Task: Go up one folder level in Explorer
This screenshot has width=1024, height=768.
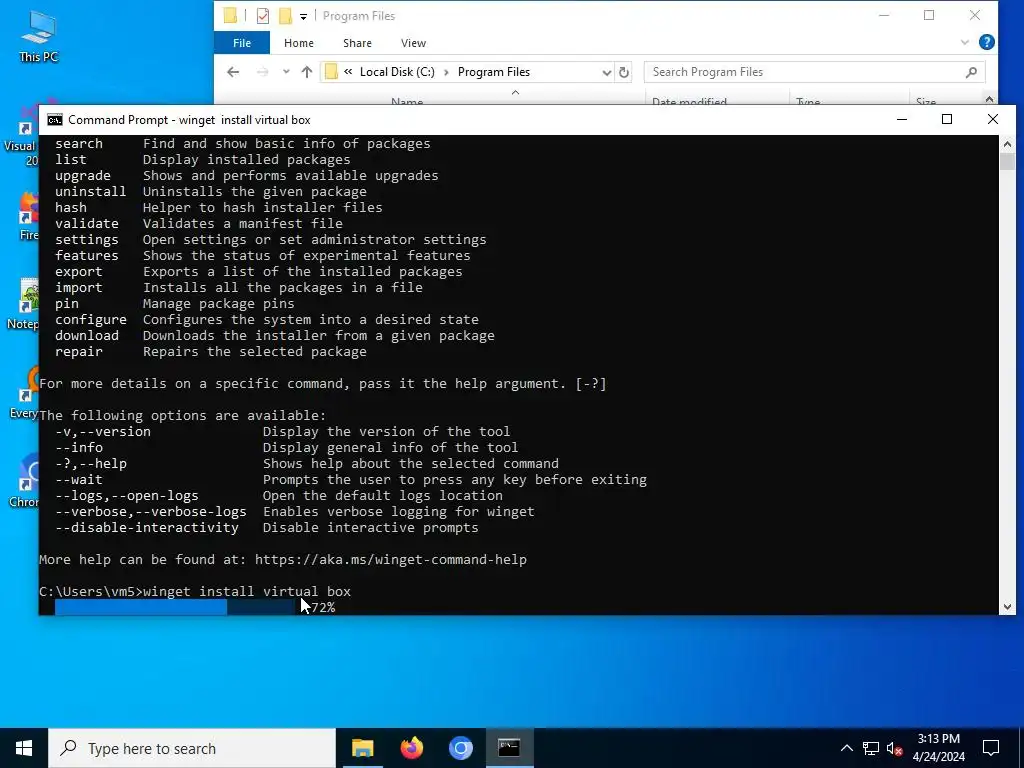Action: [306, 72]
